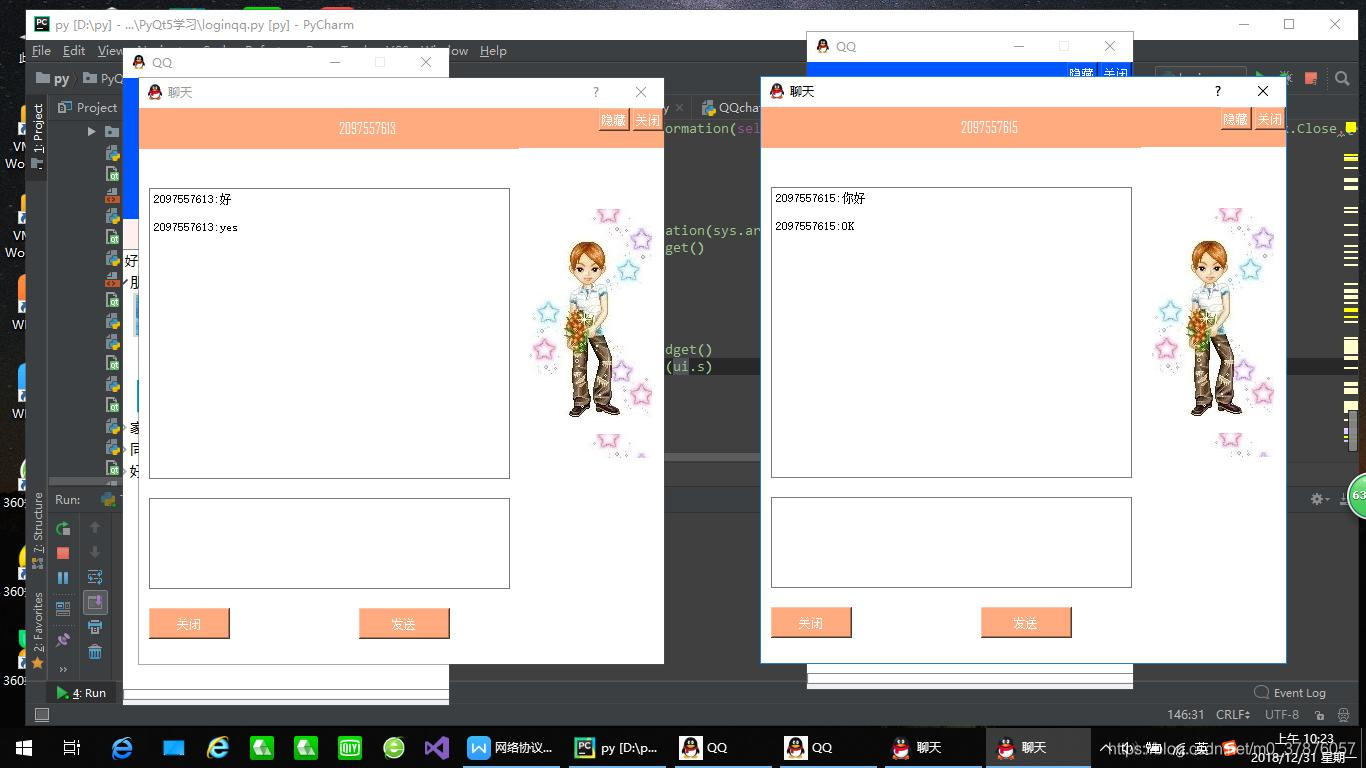Open the File menu in PyCharm
Viewport: 1366px width, 768px height.
point(41,51)
